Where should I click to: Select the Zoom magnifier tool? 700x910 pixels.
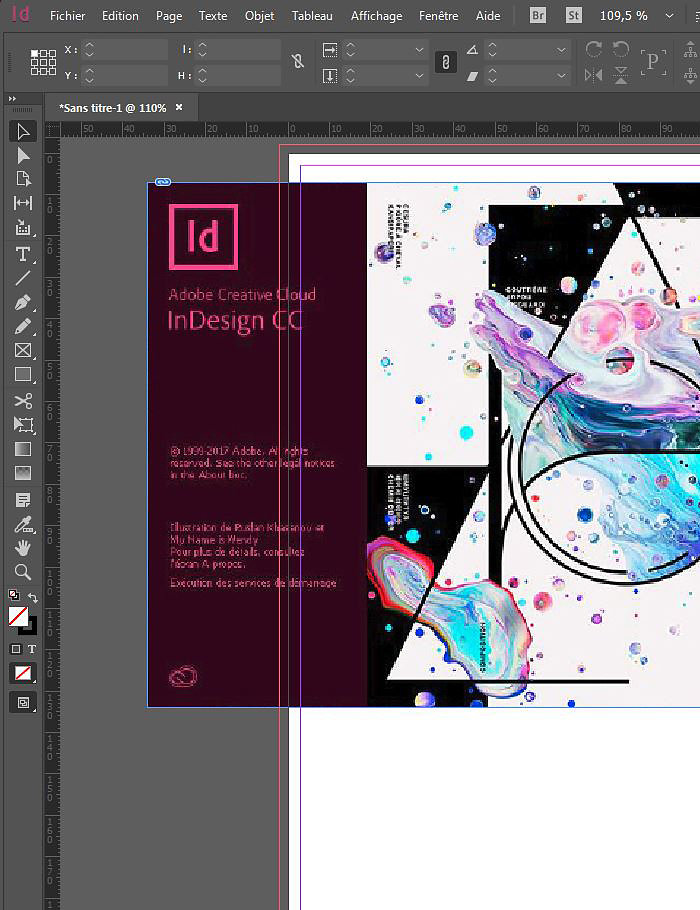point(23,572)
